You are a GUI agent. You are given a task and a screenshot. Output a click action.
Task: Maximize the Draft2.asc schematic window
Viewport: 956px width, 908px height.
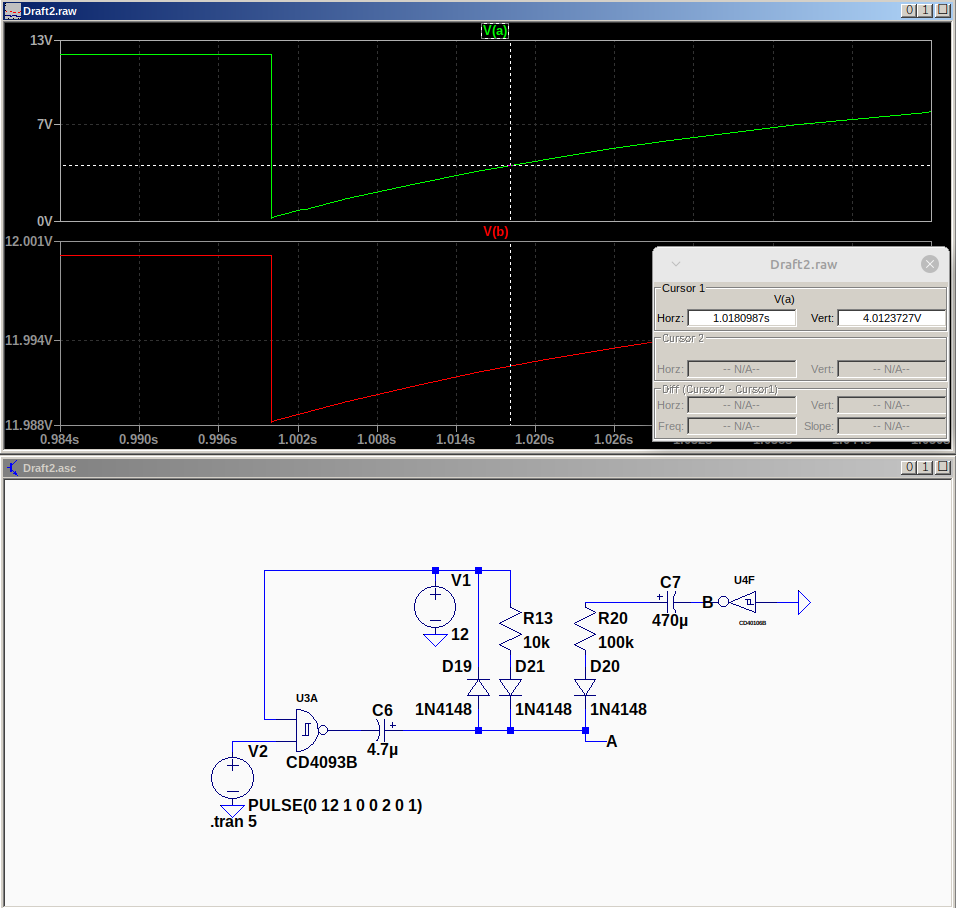click(x=943, y=467)
